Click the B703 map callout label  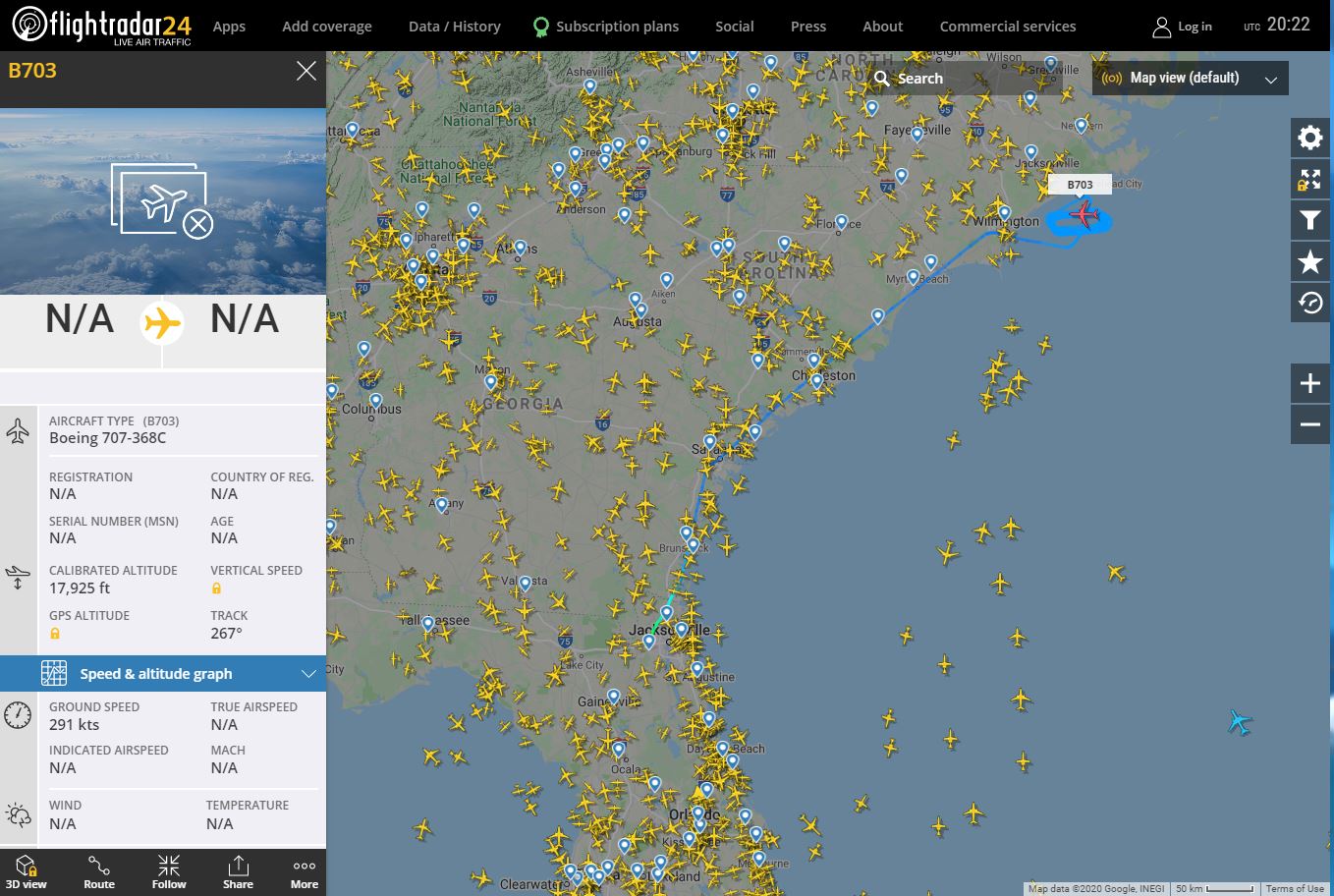1080,185
